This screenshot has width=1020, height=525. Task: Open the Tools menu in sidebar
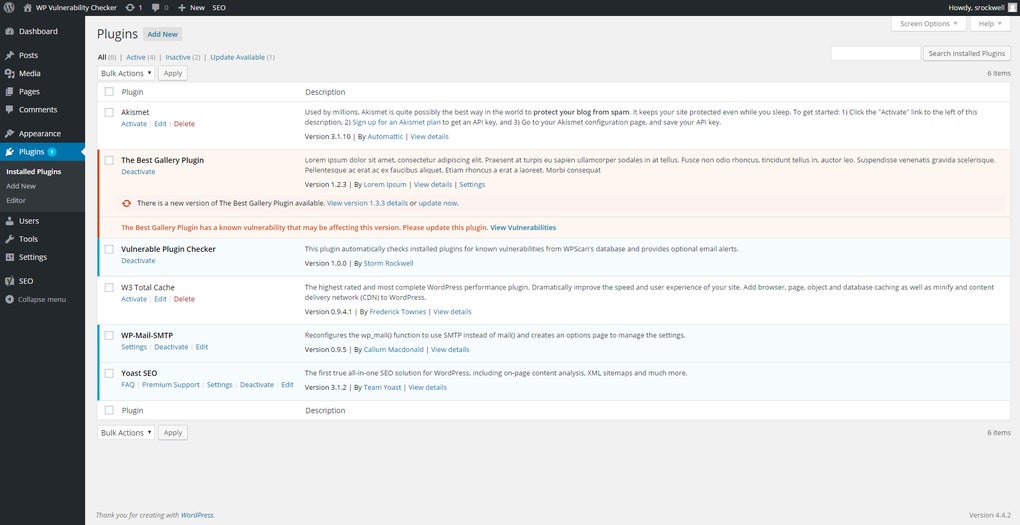pyautogui.click(x=28, y=239)
